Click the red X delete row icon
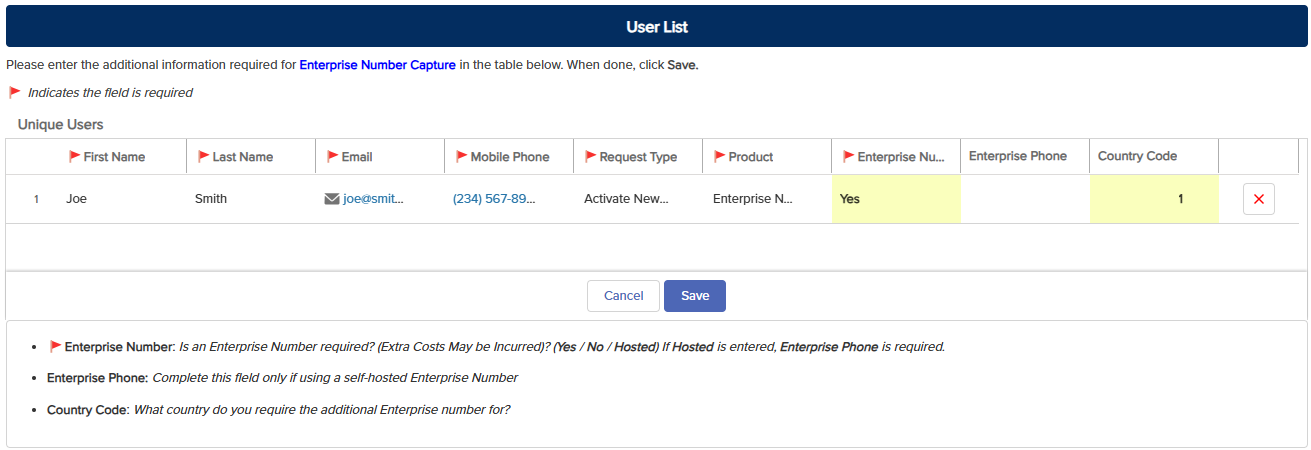The image size is (1311, 450). [1258, 199]
